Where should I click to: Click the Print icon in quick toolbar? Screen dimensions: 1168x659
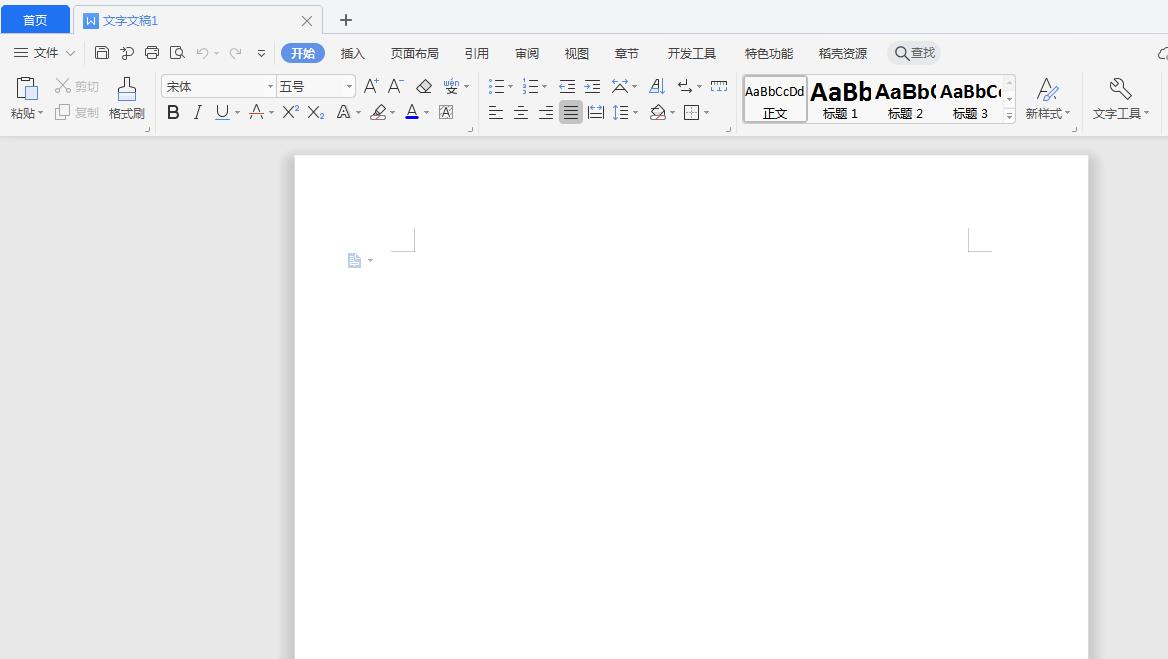[152, 53]
